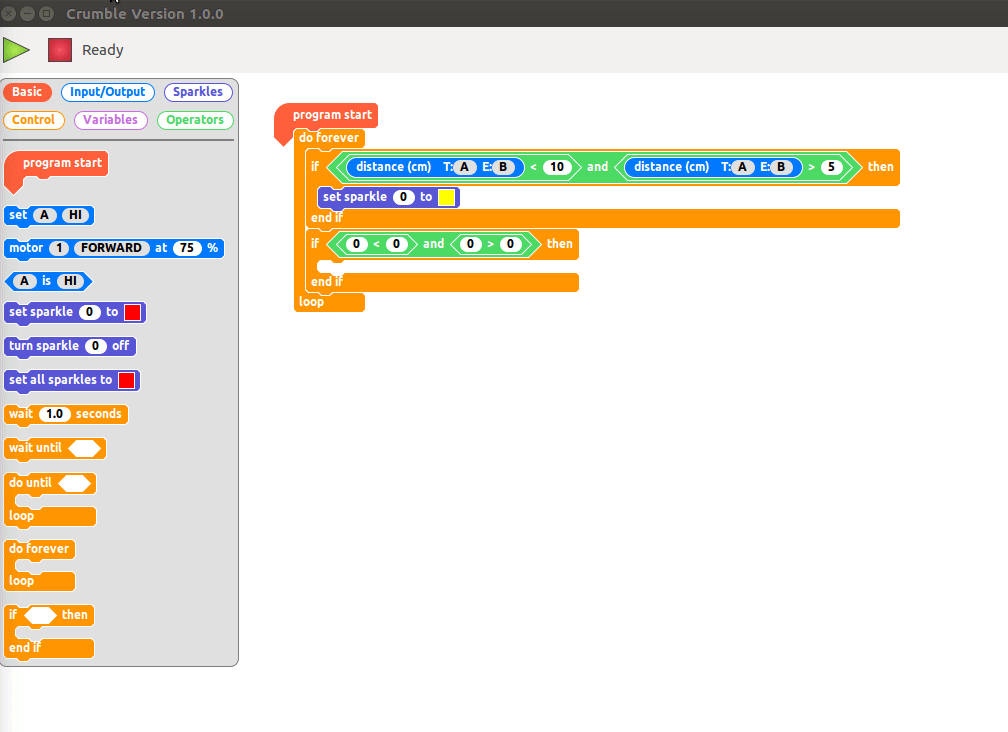
Task: Change pin A in 'A is HI' block
Action: coord(24,281)
